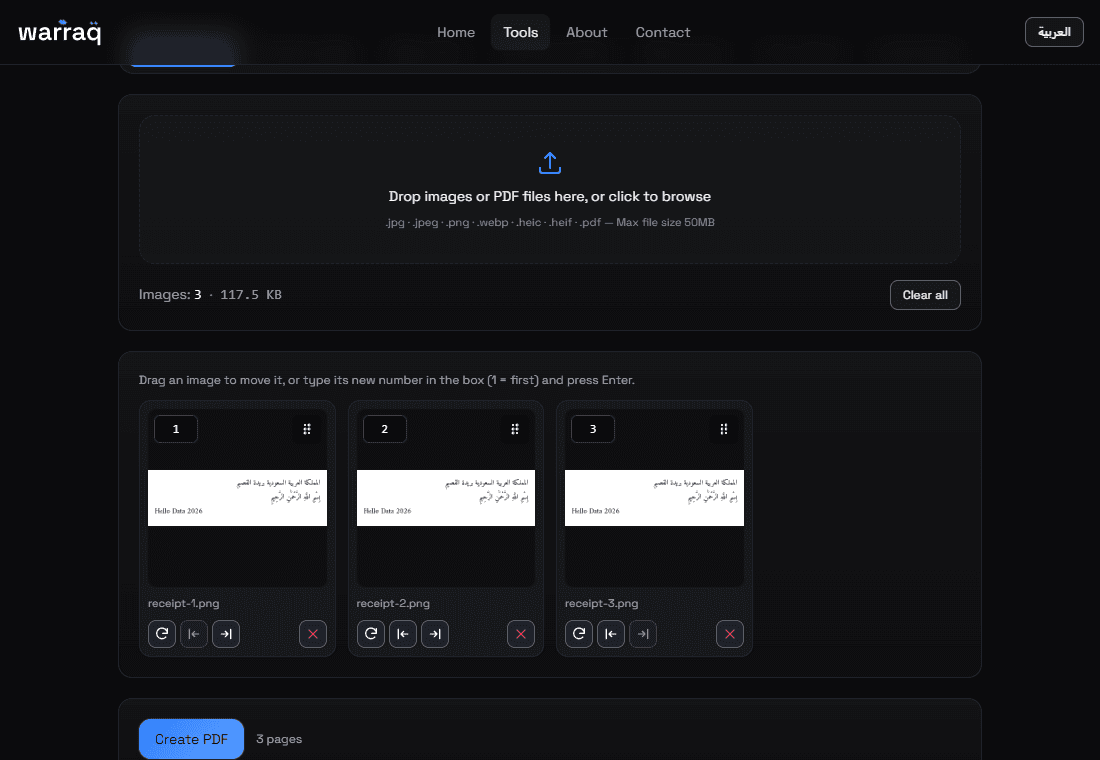
Task: Open the About page
Action: click(x=586, y=32)
